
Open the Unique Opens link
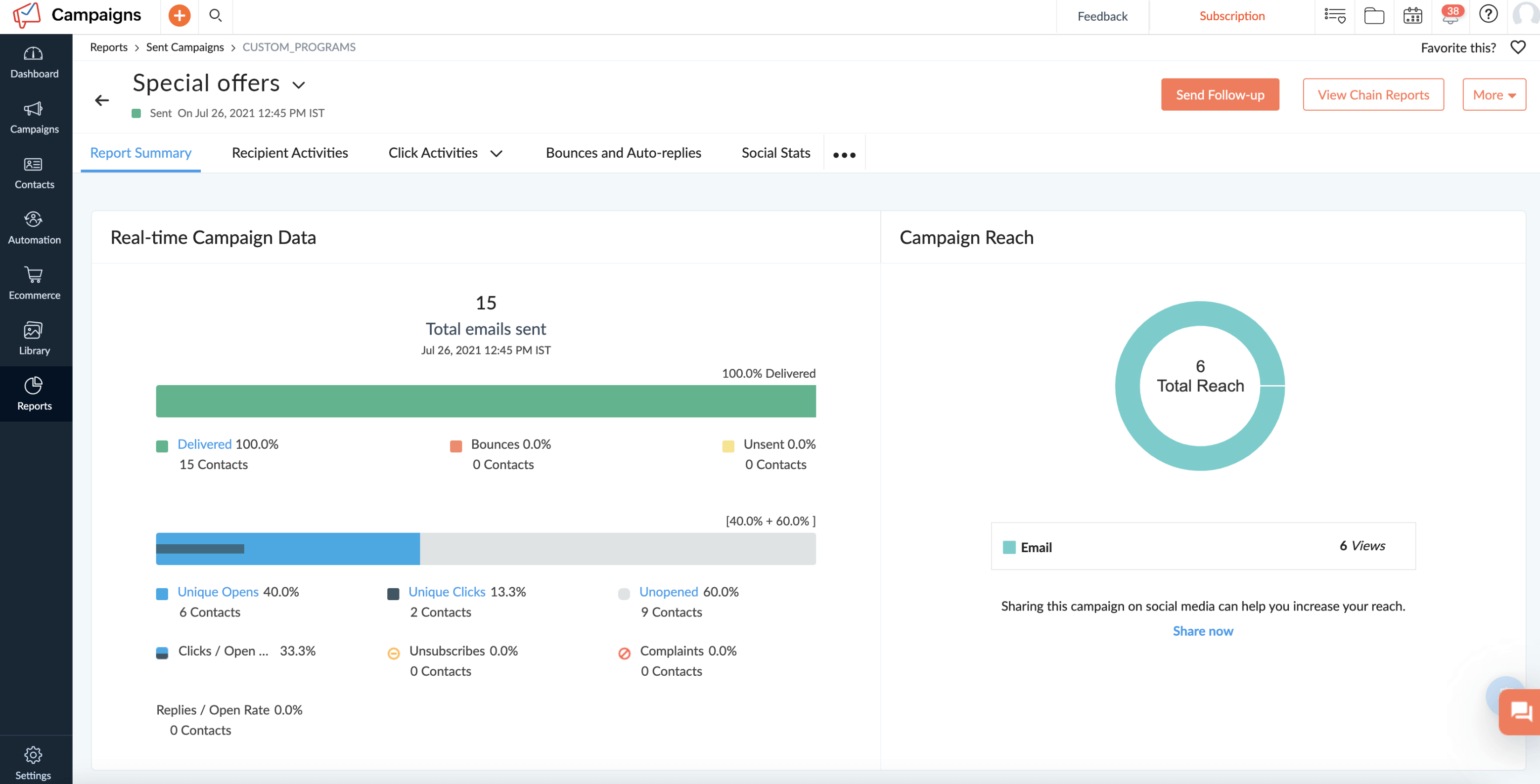tap(218, 592)
